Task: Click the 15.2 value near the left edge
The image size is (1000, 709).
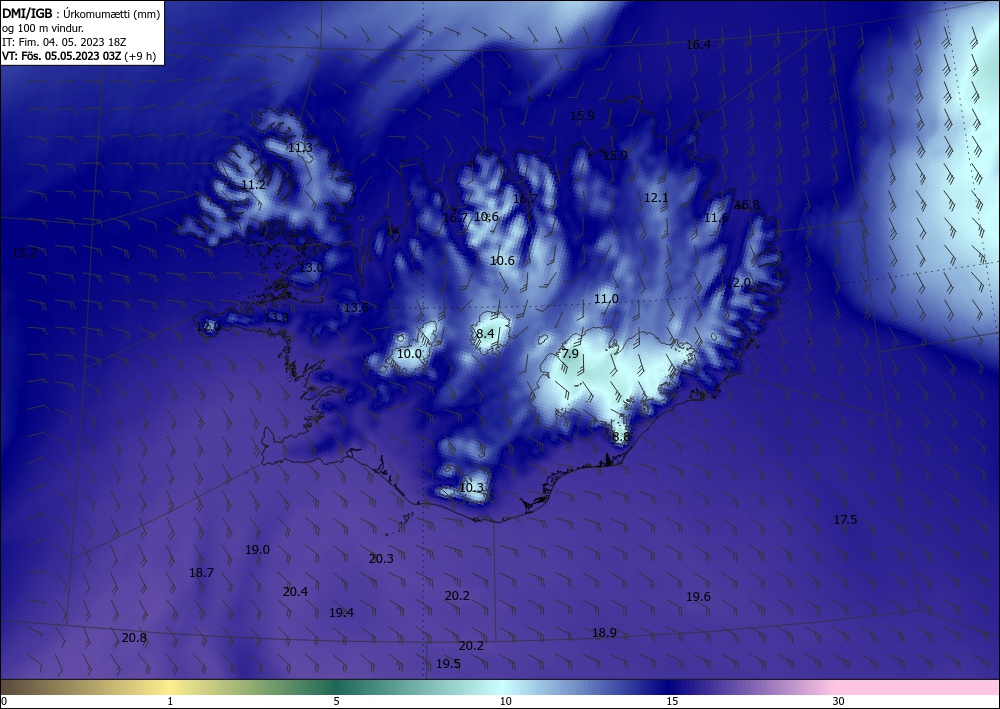Action: click(24, 253)
